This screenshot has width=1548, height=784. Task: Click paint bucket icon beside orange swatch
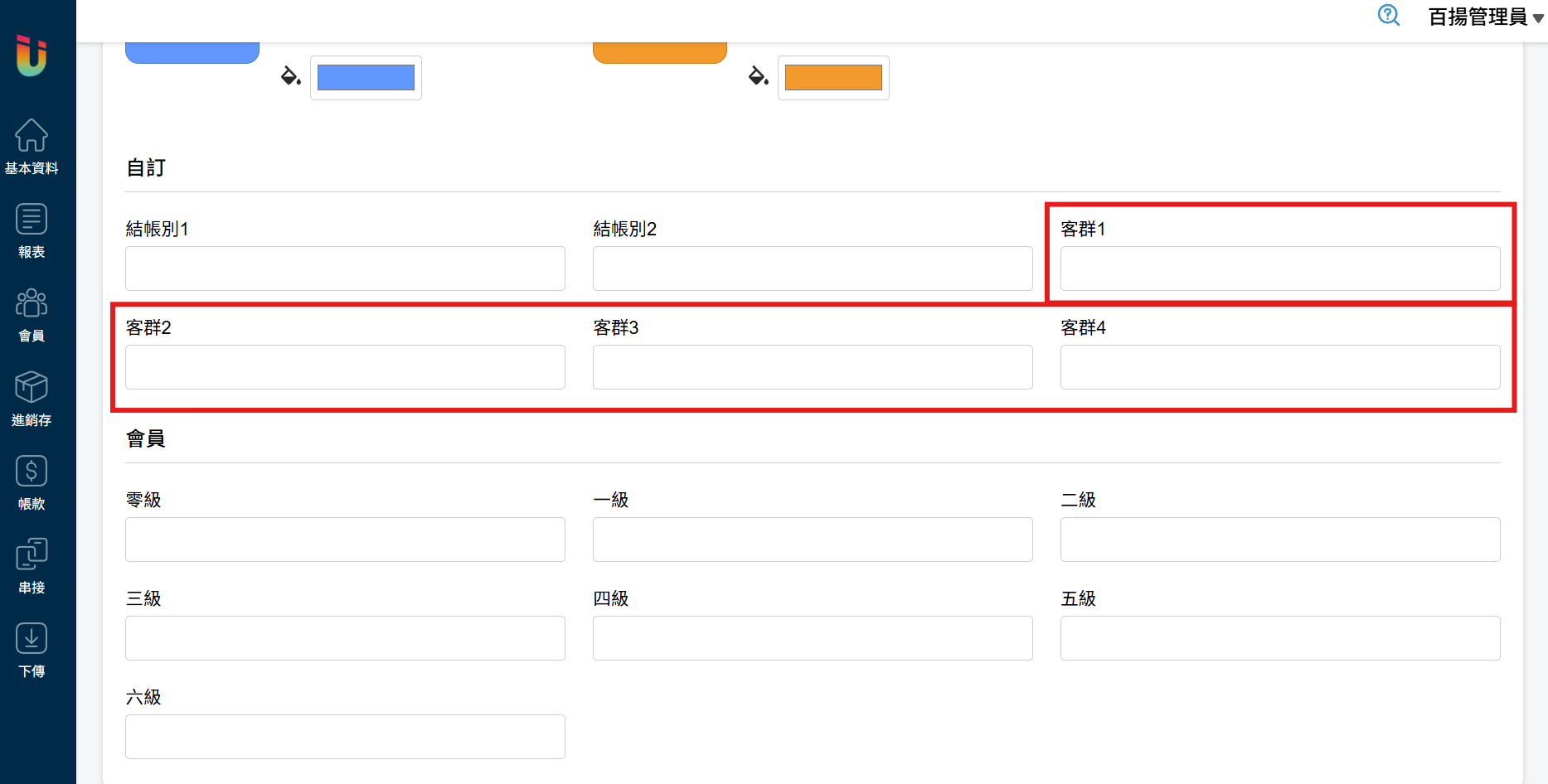(x=758, y=77)
